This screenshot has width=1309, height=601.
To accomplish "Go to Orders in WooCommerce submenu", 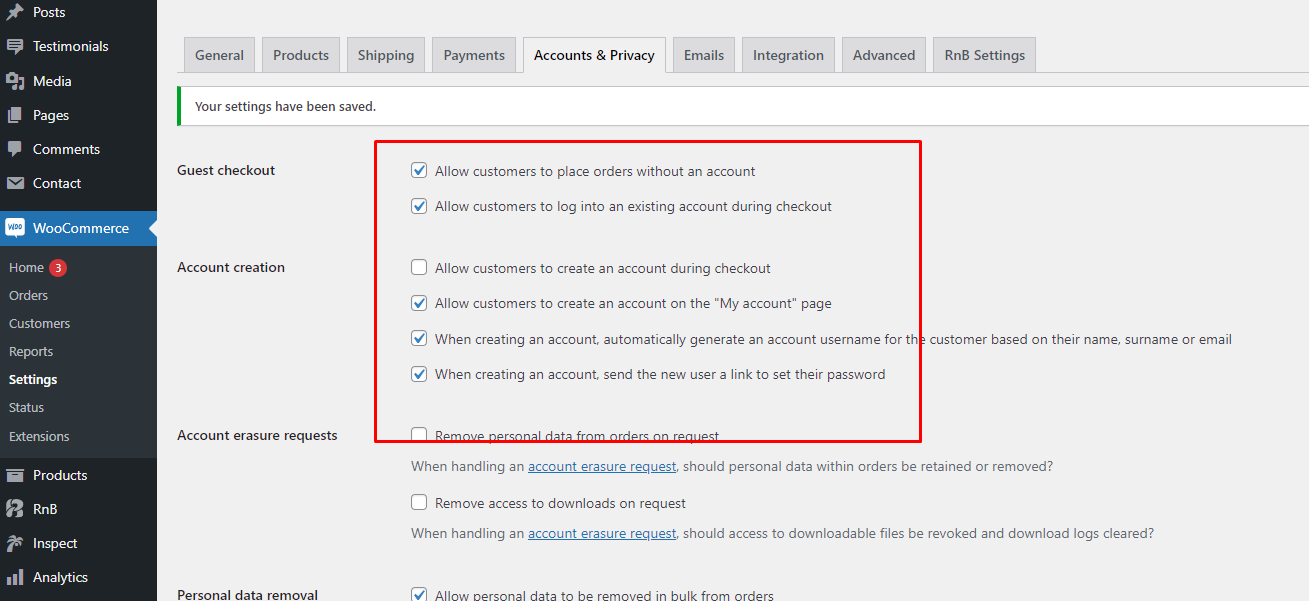I will 28,296.
